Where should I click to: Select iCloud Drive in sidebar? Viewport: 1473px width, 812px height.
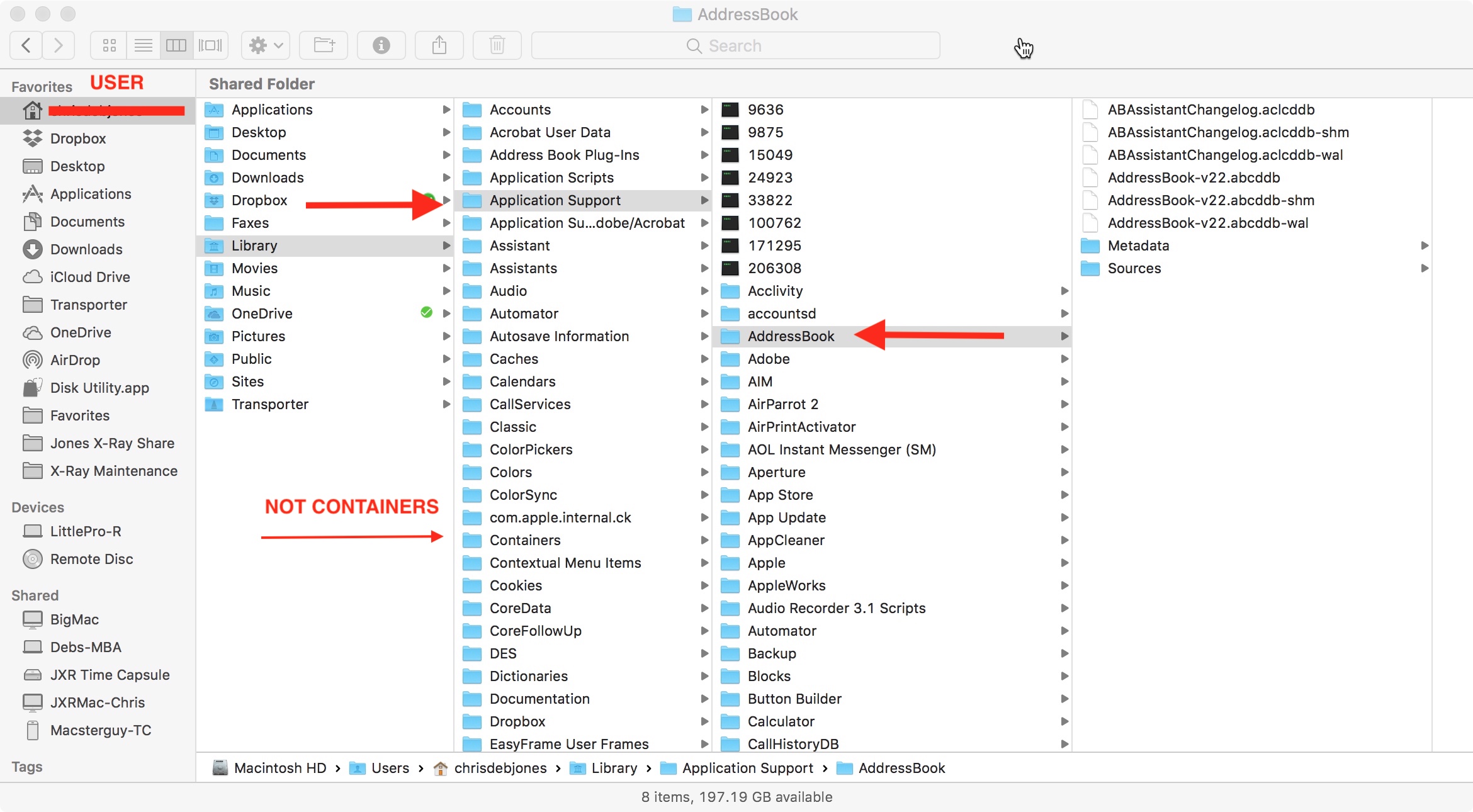coord(90,277)
